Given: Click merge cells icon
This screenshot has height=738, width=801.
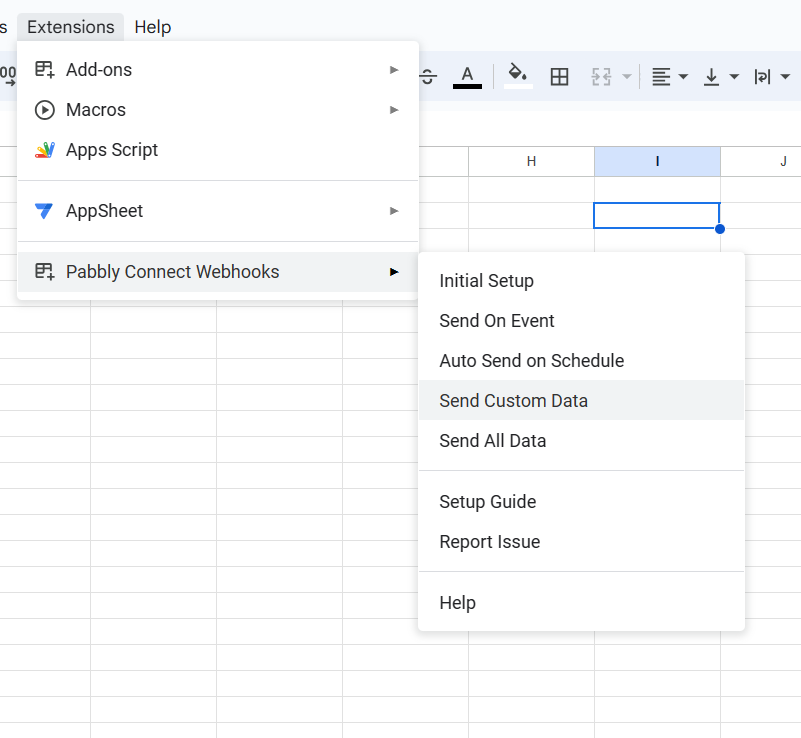Looking at the screenshot, I should pos(601,77).
